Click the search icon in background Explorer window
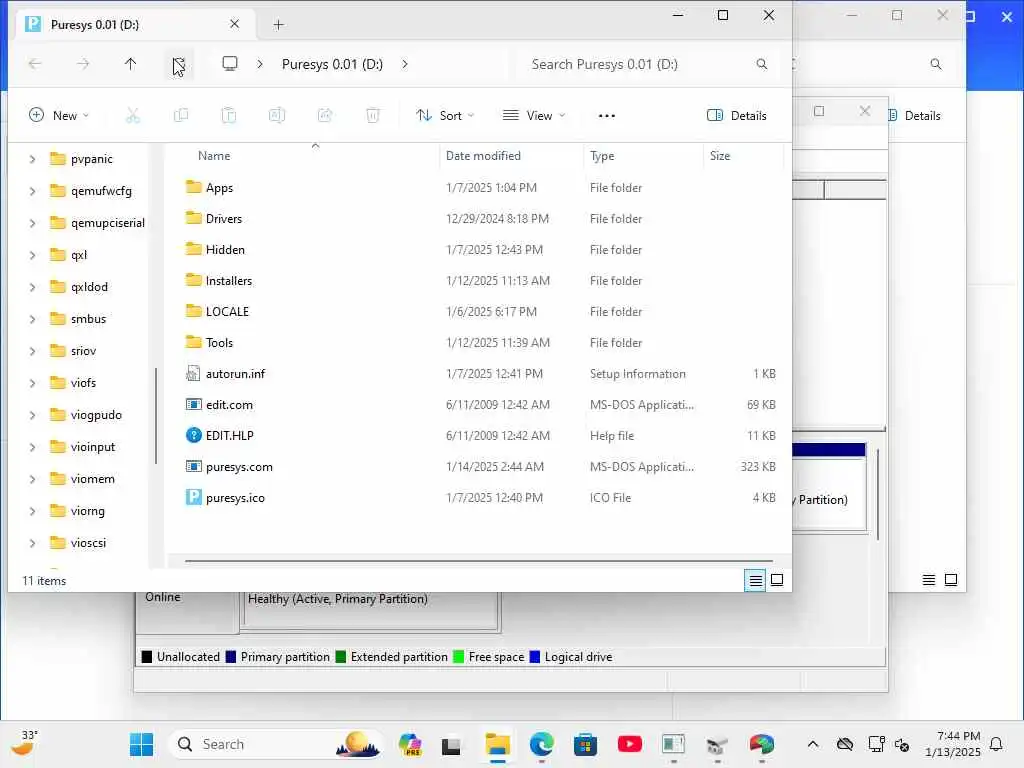1024x768 pixels. pos(936,64)
